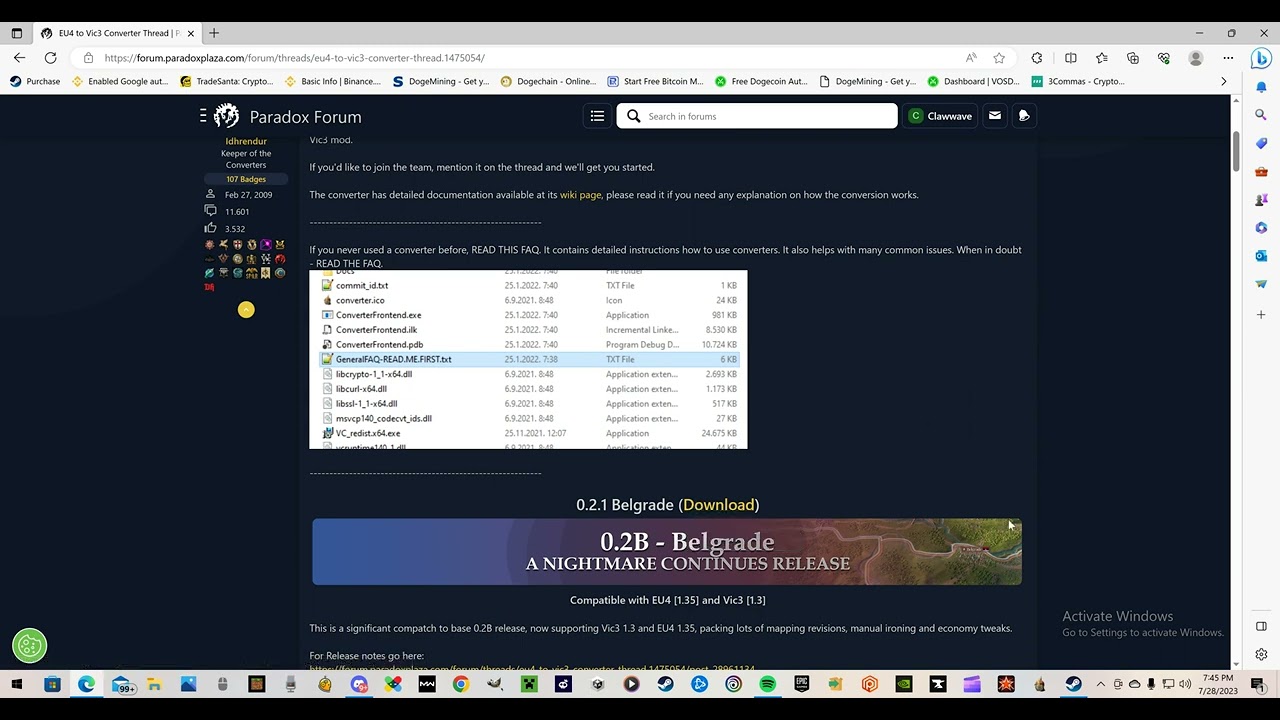The width and height of the screenshot is (1280, 720).
Task: Add this page to favorites star
Action: pos(999,58)
